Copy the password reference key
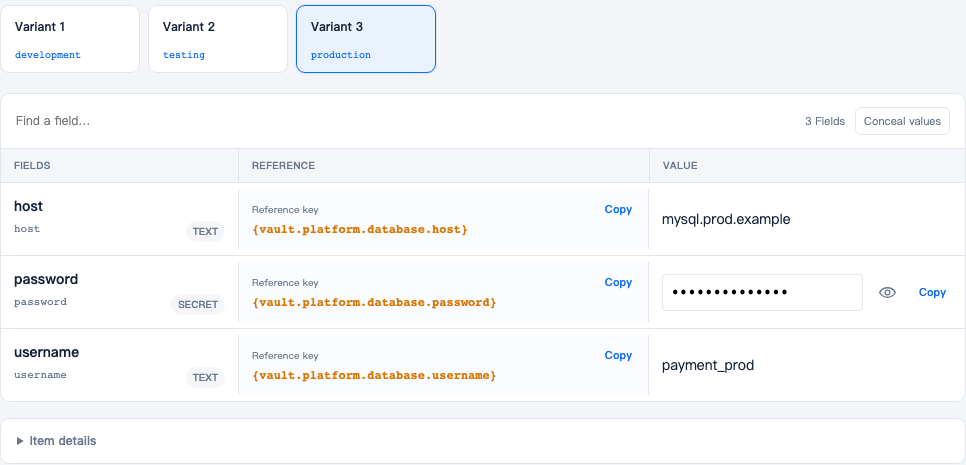 tap(618, 283)
